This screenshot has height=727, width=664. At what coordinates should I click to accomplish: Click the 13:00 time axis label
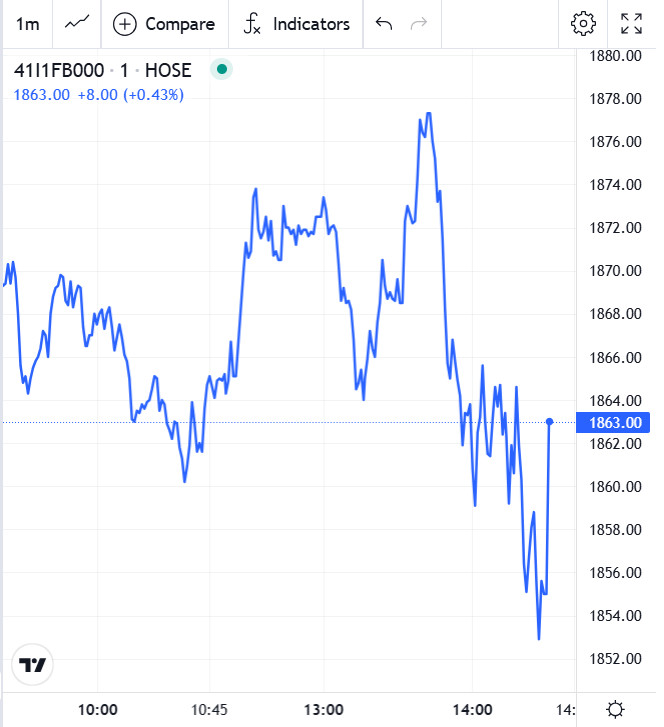point(323,710)
